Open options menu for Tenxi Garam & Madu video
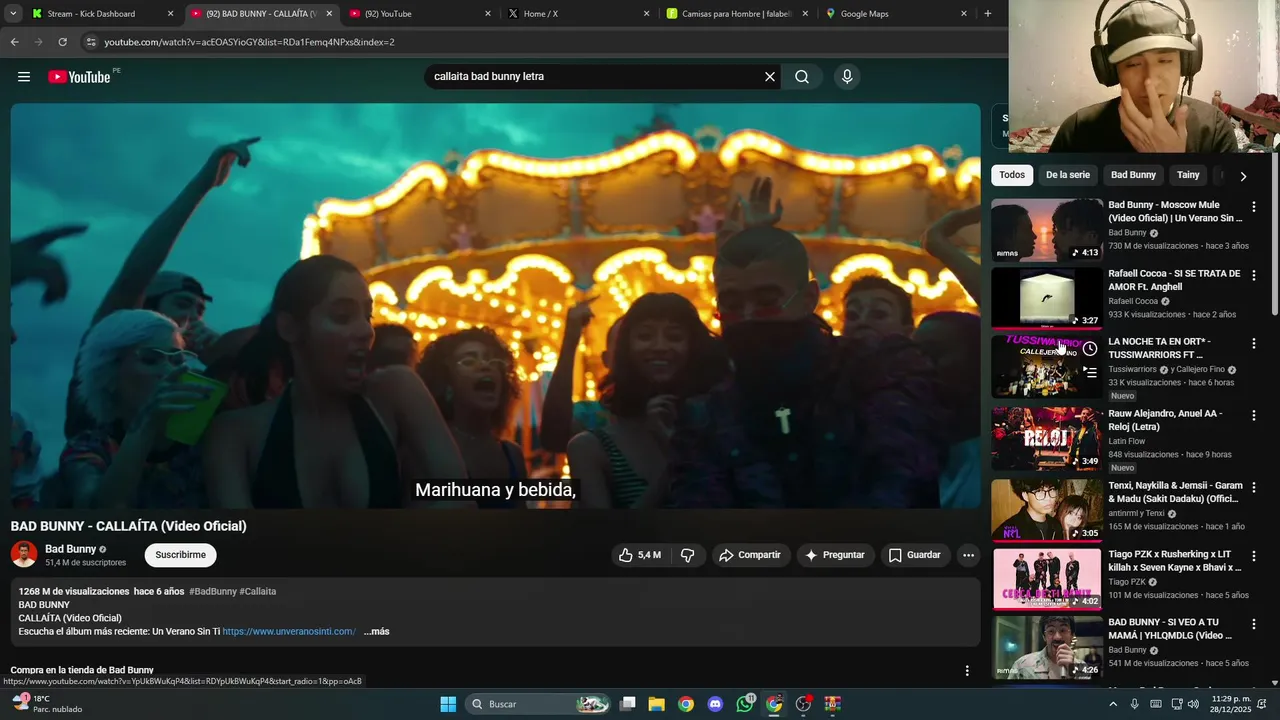 (x=1253, y=487)
